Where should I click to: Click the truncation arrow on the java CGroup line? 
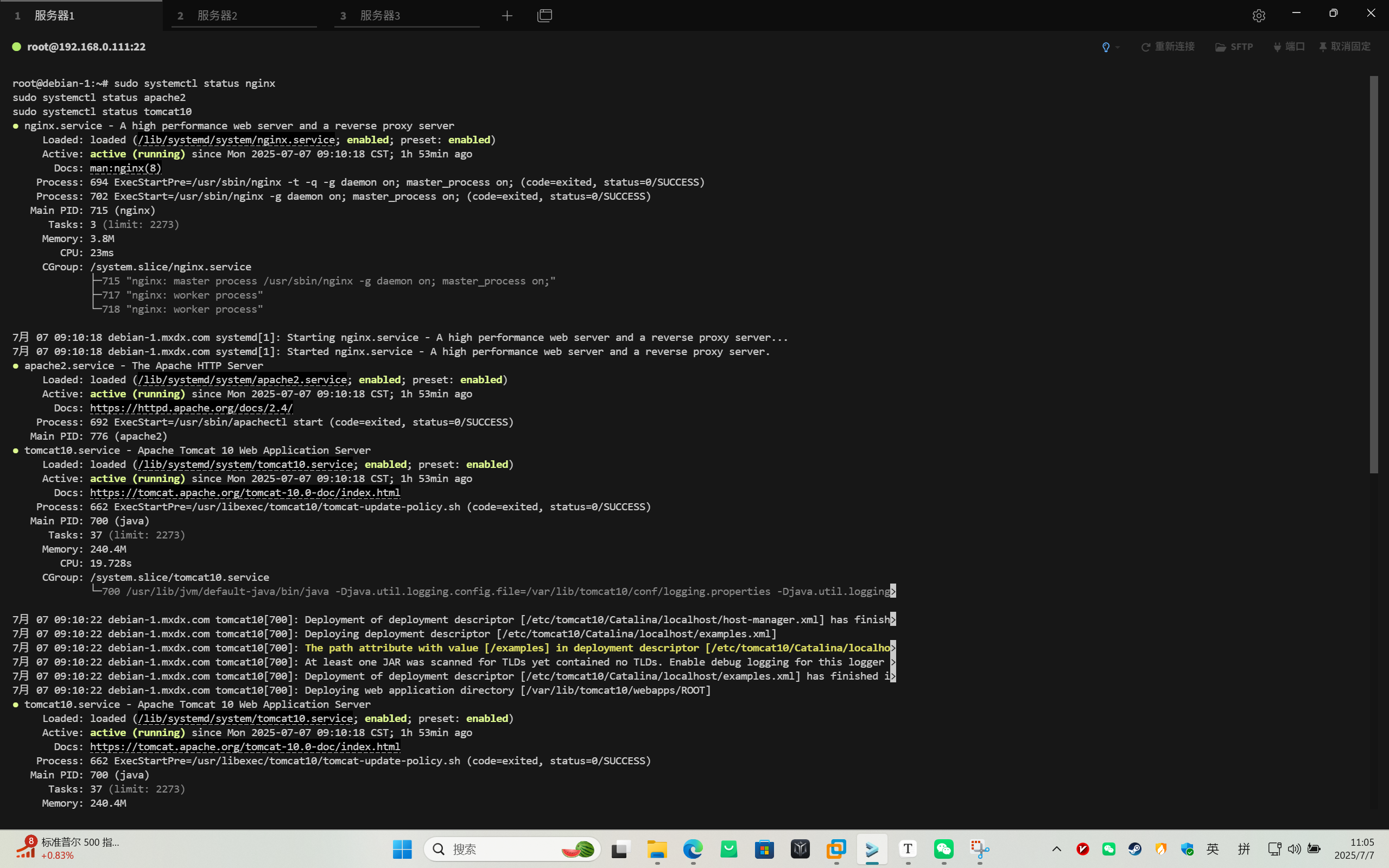[892, 591]
